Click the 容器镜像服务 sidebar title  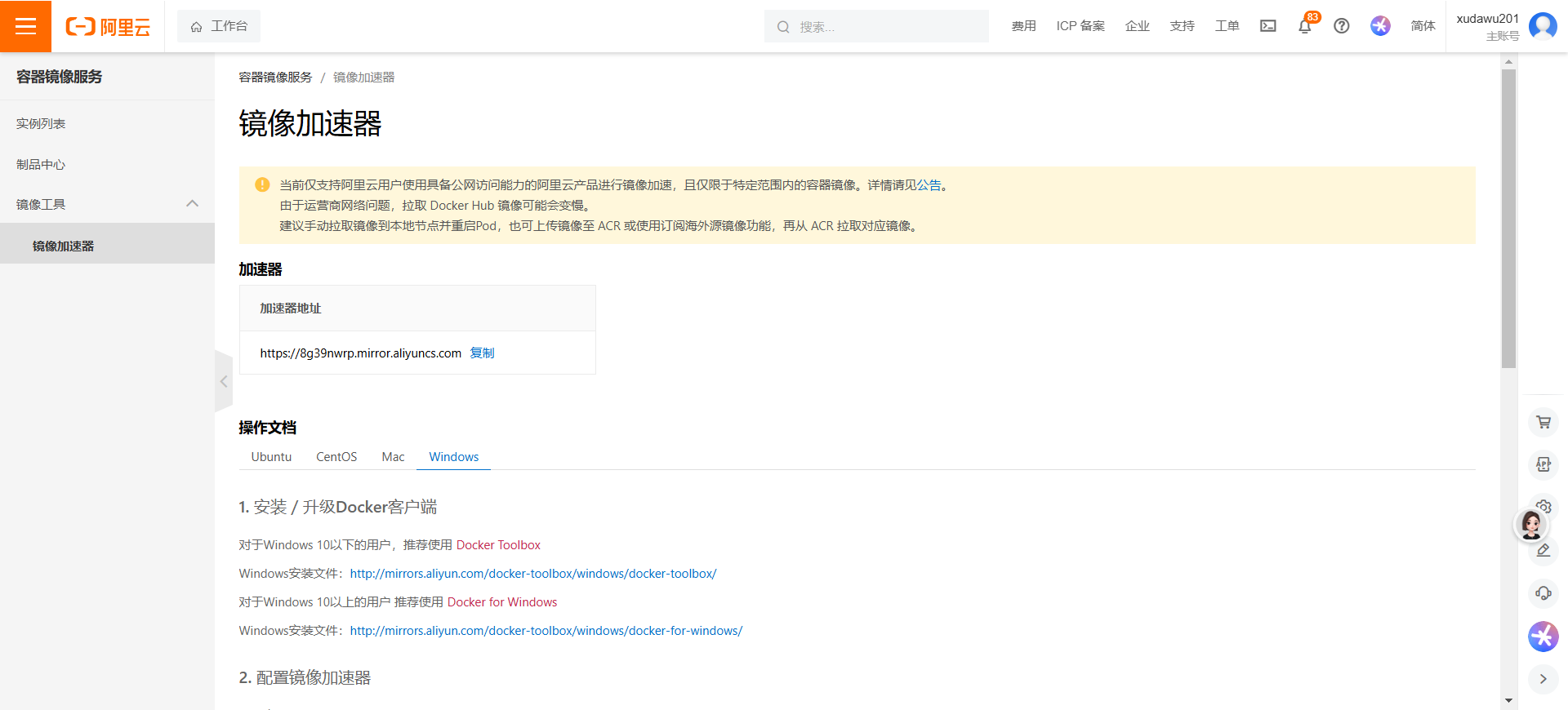tap(59, 77)
